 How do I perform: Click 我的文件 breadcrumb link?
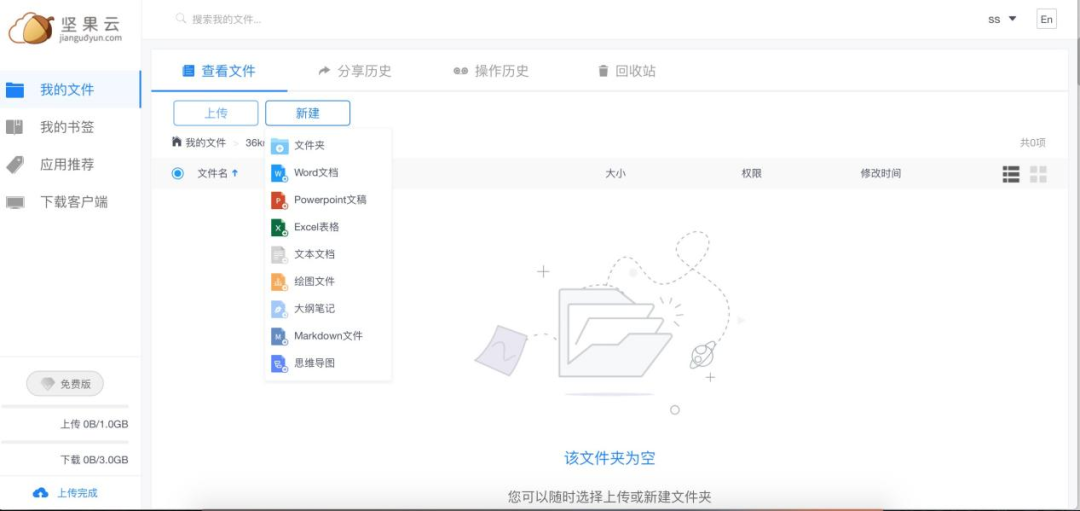[205, 143]
